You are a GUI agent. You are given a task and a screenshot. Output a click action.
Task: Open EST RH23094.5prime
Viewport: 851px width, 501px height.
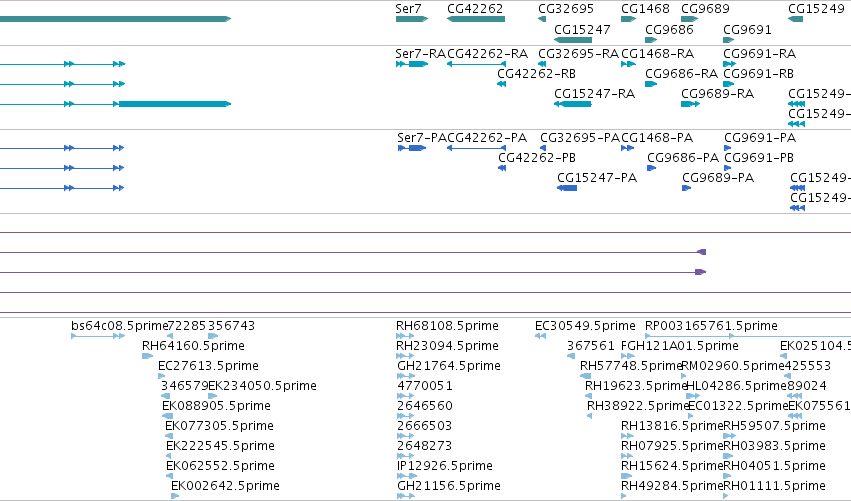tap(447, 346)
